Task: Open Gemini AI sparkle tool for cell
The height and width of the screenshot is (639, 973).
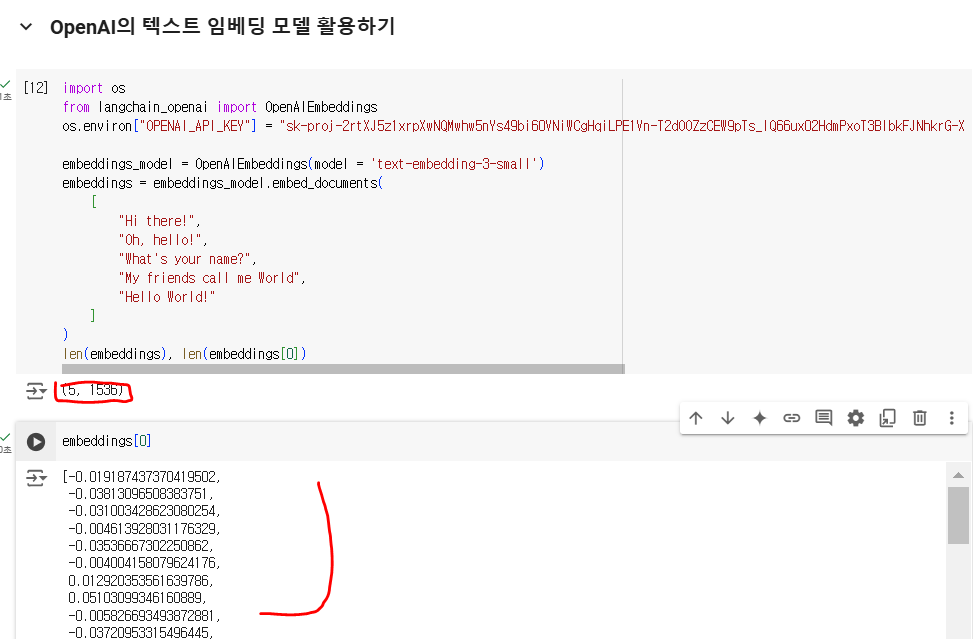Action: tap(760, 418)
